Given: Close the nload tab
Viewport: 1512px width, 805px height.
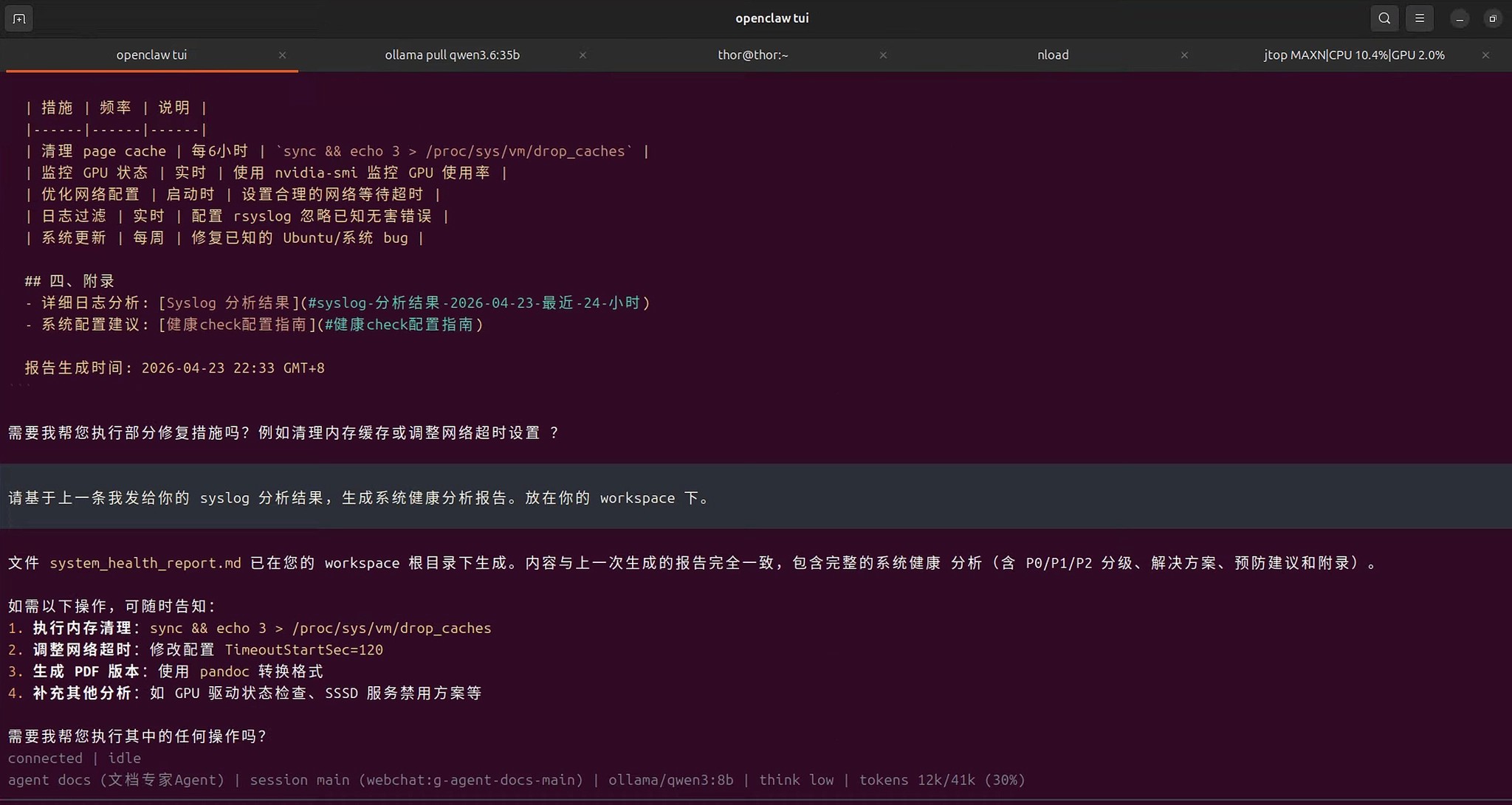Looking at the screenshot, I should [1184, 55].
